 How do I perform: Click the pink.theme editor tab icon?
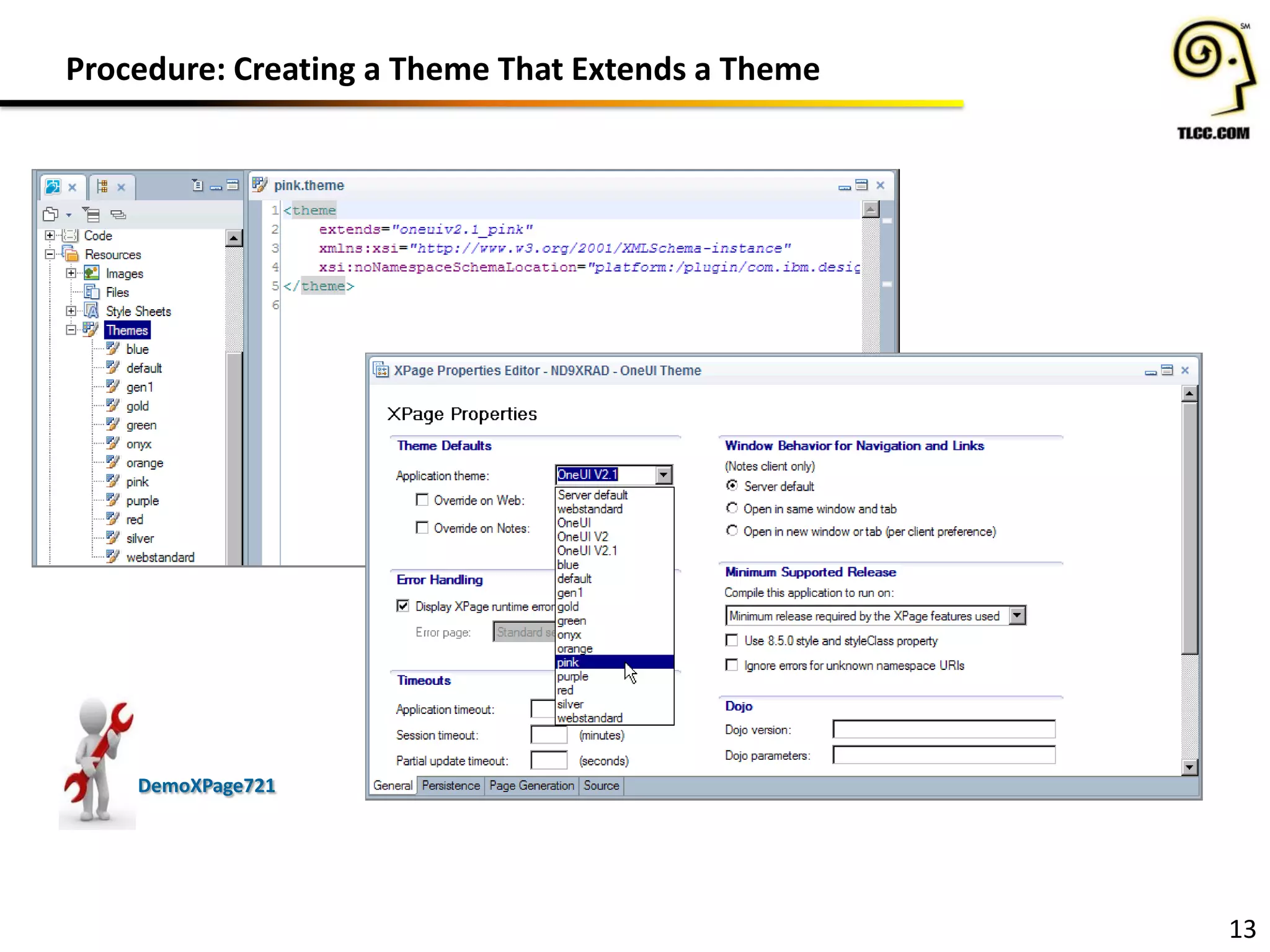[x=260, y=185]
